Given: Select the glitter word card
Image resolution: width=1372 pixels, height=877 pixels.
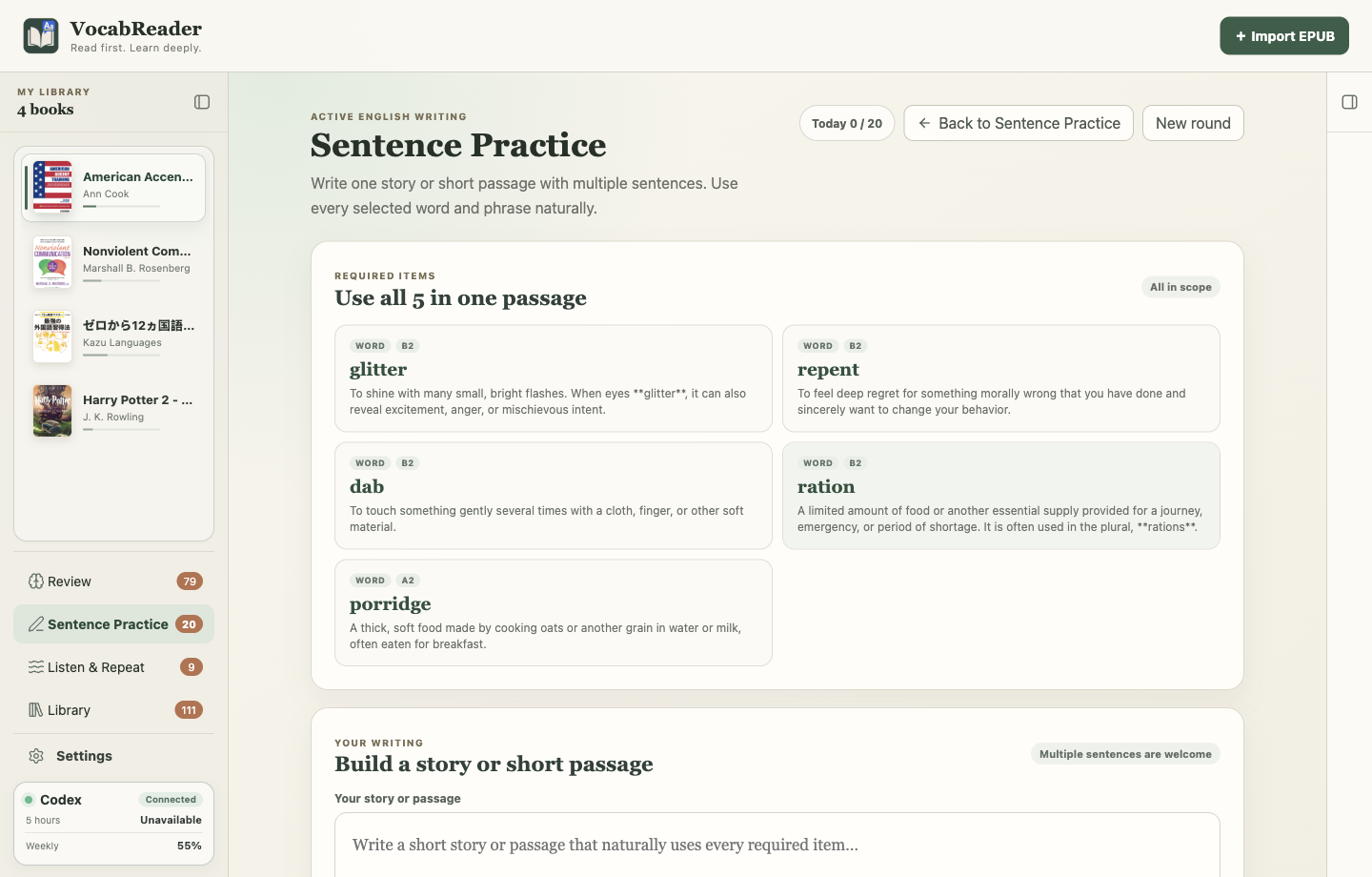Looking at the screenshot, I should tap(554, 378).
